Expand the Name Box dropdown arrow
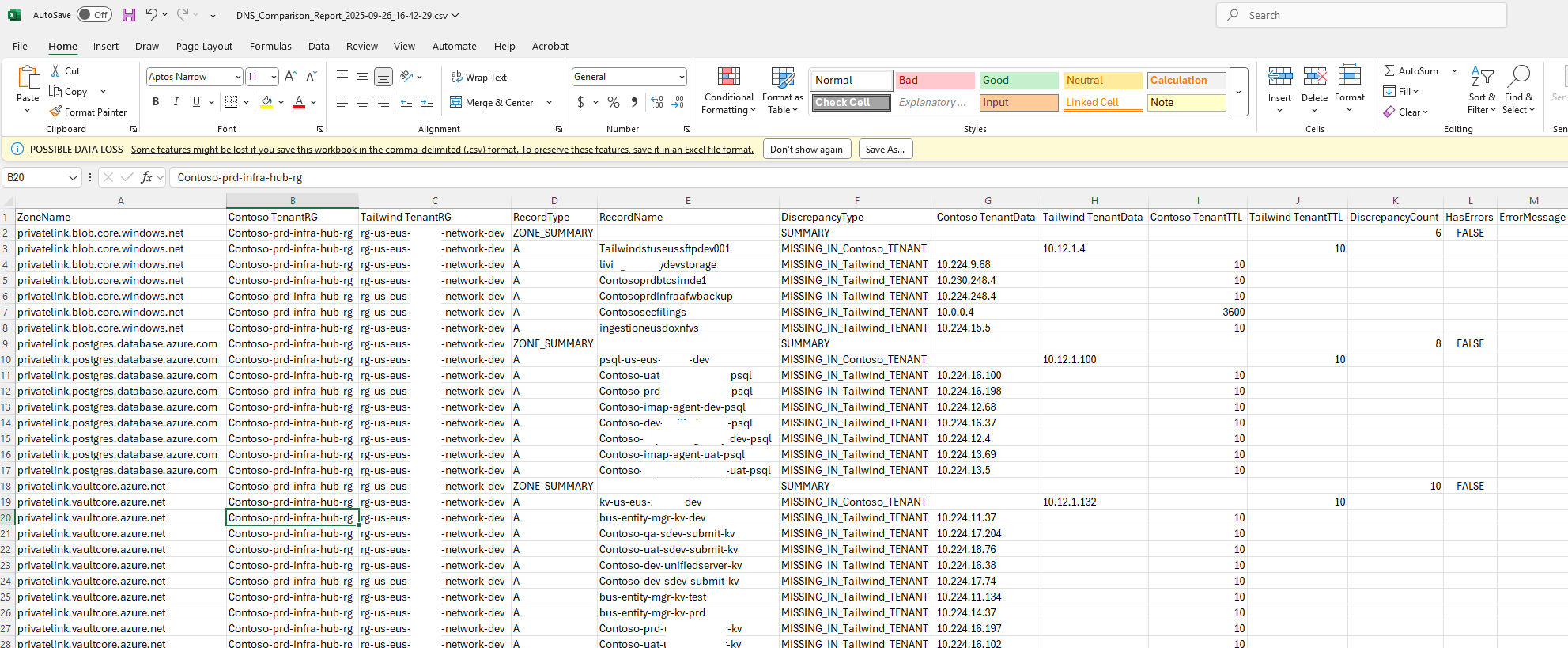Viewport: 1568px width, 648px height. click(x=73, y=178)
